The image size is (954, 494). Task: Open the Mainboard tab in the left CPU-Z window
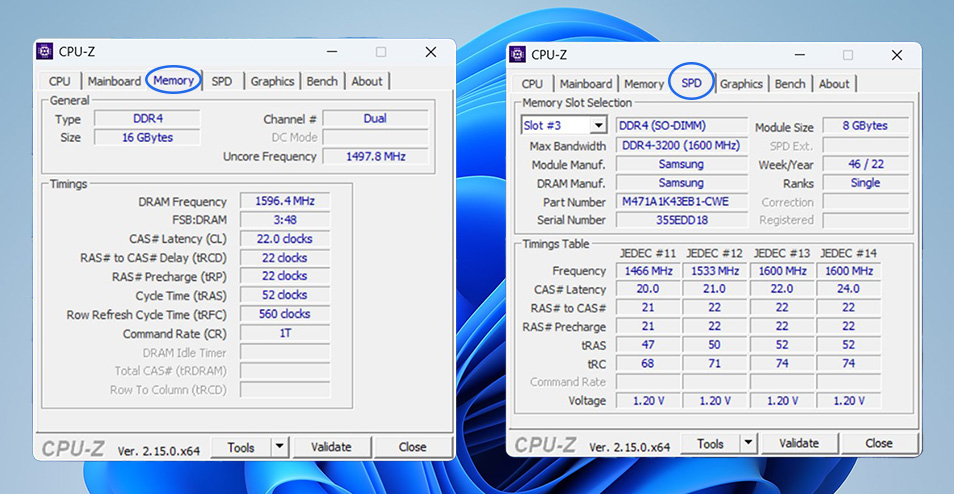click(114, 81)
